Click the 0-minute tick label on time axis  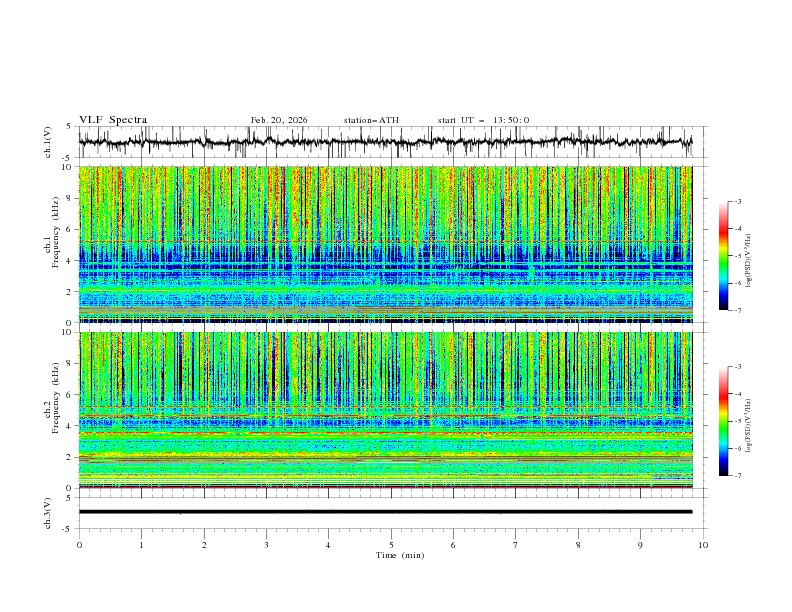(79, 545)
